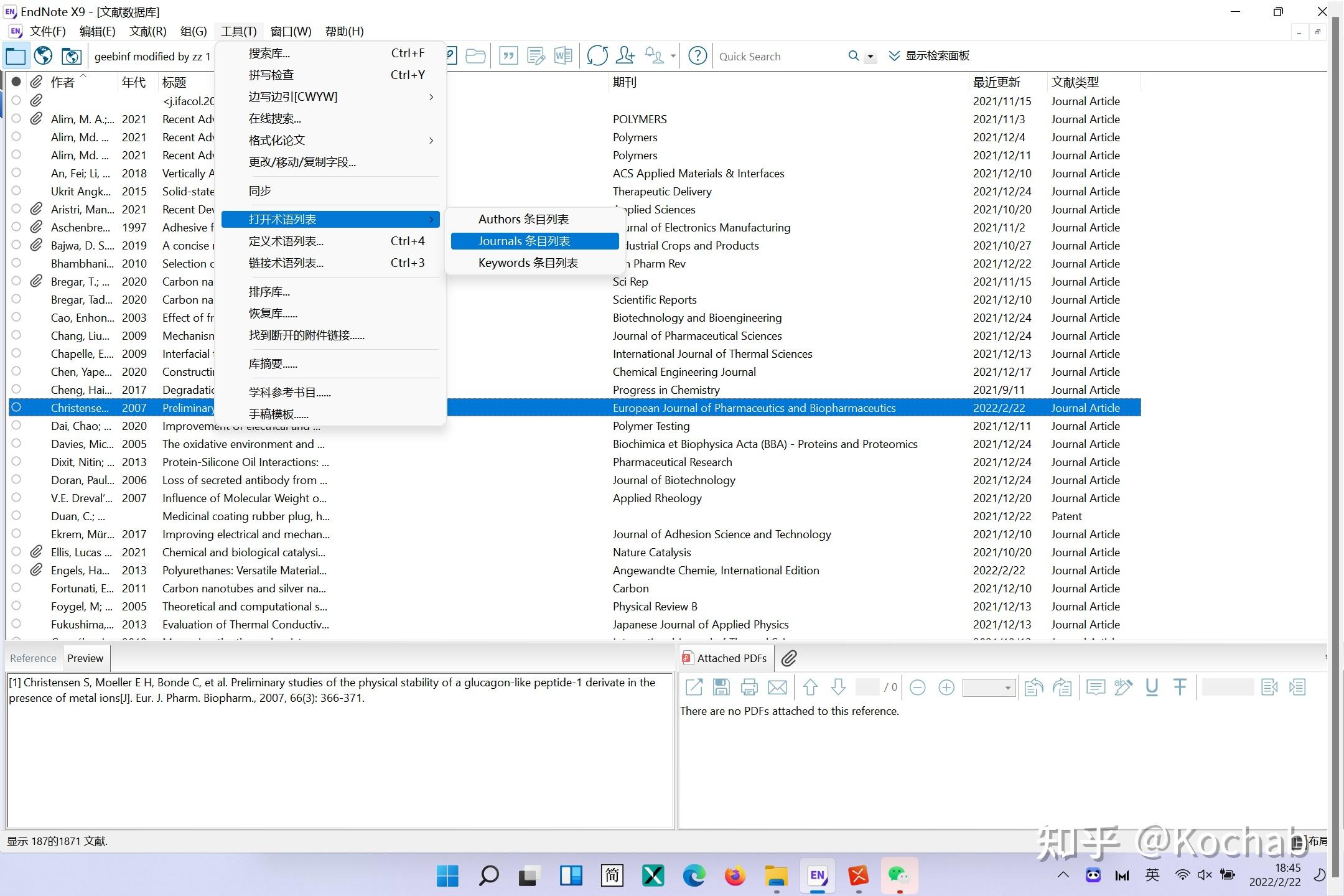The height and width of the screenshot is (896, 1344).
Task: Toggle read status for An, Fei row
Action: click(x=16, y=172)
